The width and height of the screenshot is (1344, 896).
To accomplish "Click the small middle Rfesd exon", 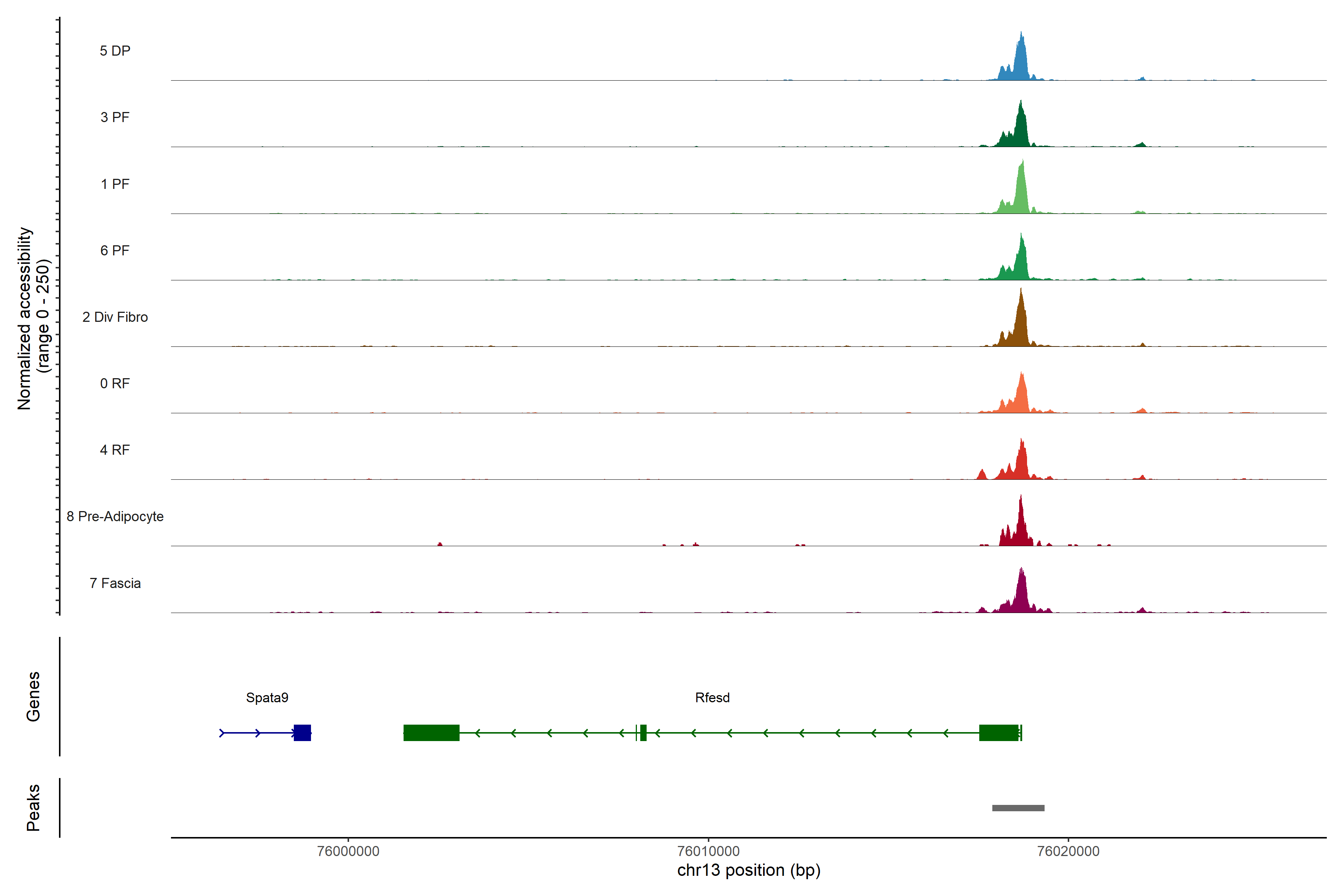I will [643, 732].
